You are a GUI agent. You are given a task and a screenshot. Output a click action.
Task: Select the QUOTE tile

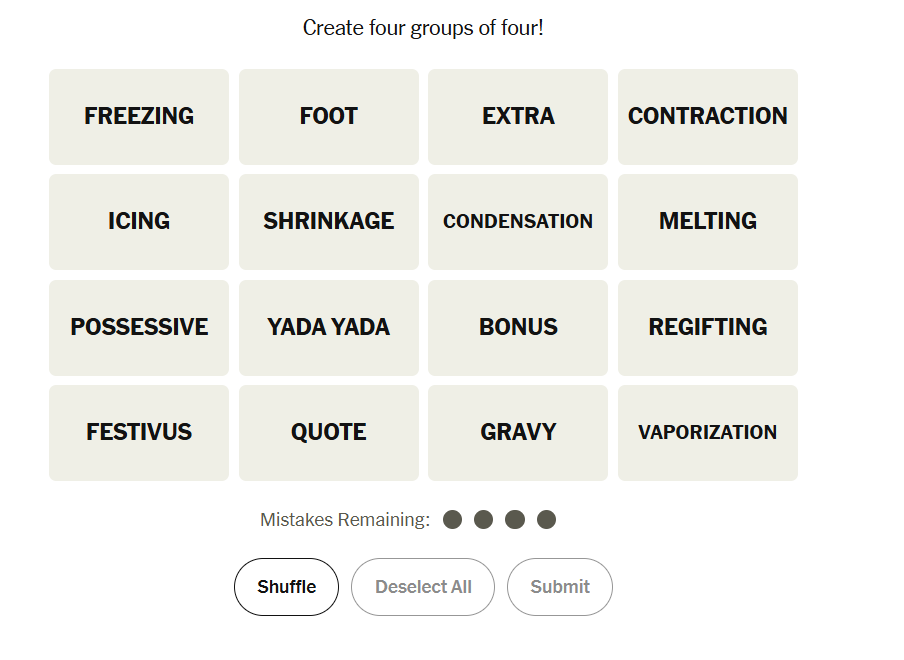point(328,433)
